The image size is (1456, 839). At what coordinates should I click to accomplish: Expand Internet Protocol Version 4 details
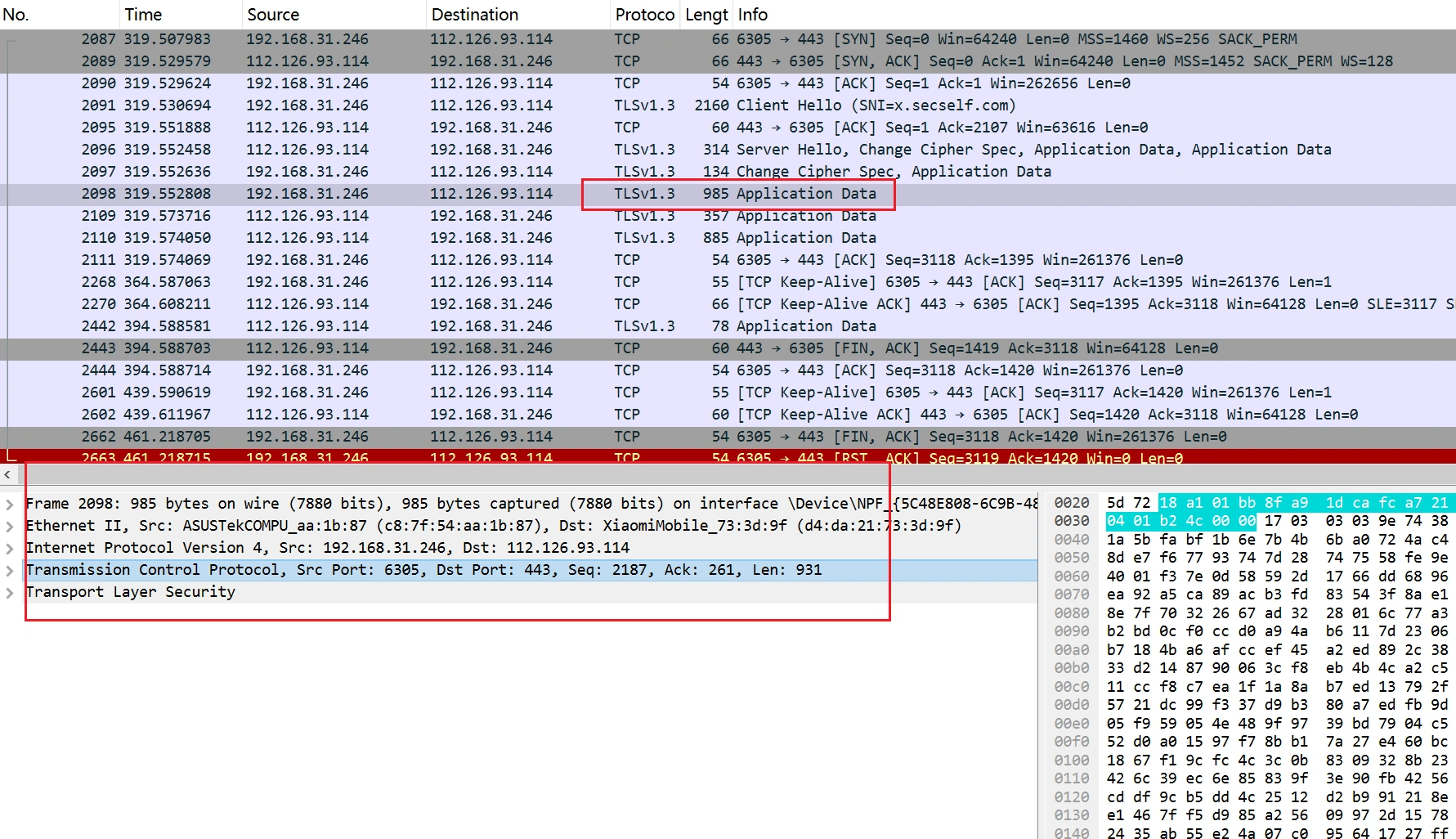pos(10,548)
